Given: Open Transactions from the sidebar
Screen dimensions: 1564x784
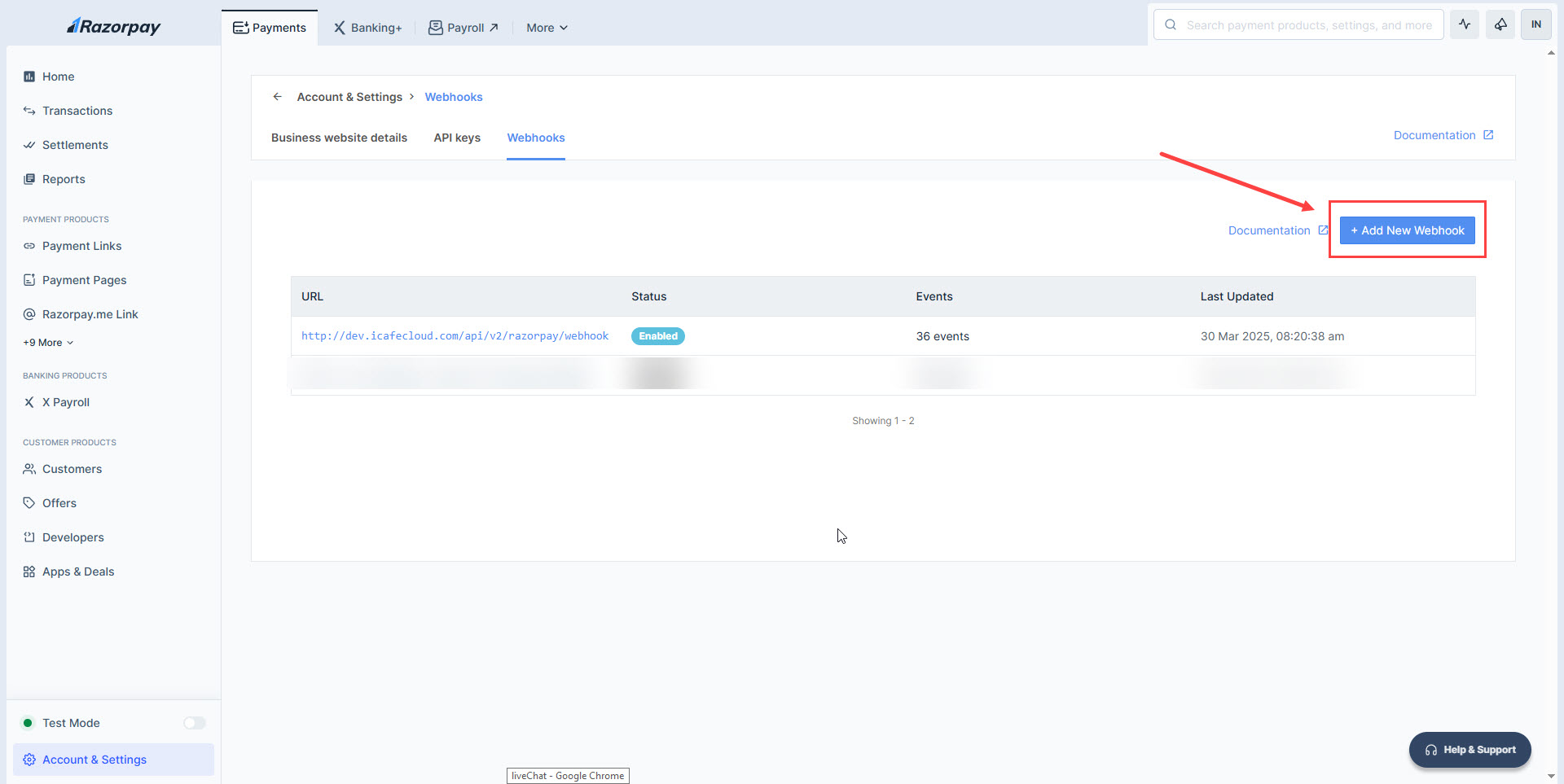Looking at the screenshot, I should pos(77,111).
